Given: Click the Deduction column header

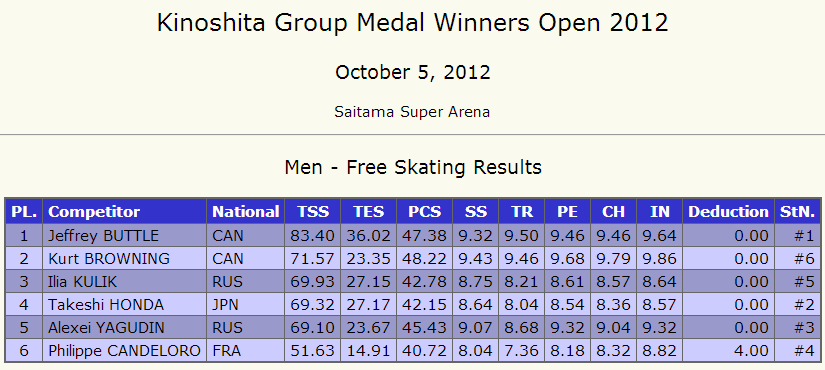Looking at the screenshot, I should click(x=728, y=212).
